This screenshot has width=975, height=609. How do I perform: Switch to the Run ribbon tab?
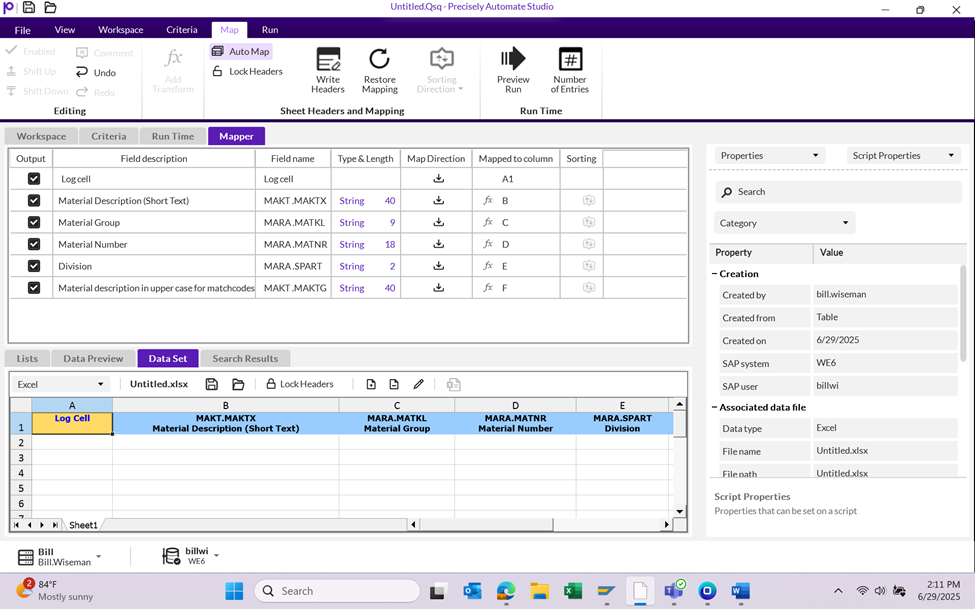click(x=270, y=30)
